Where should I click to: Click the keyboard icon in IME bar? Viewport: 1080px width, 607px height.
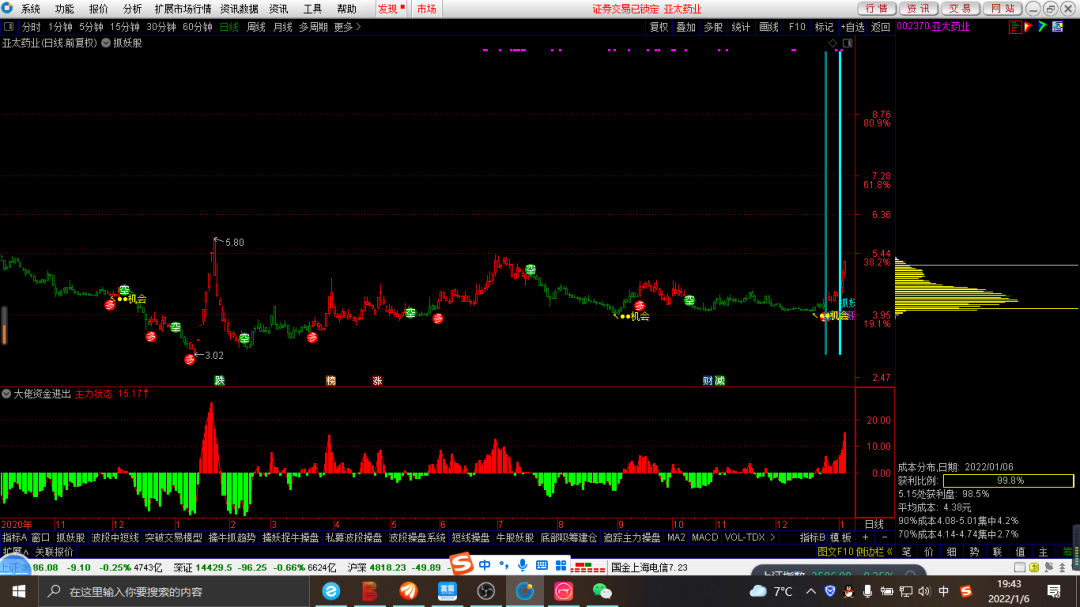542,566
